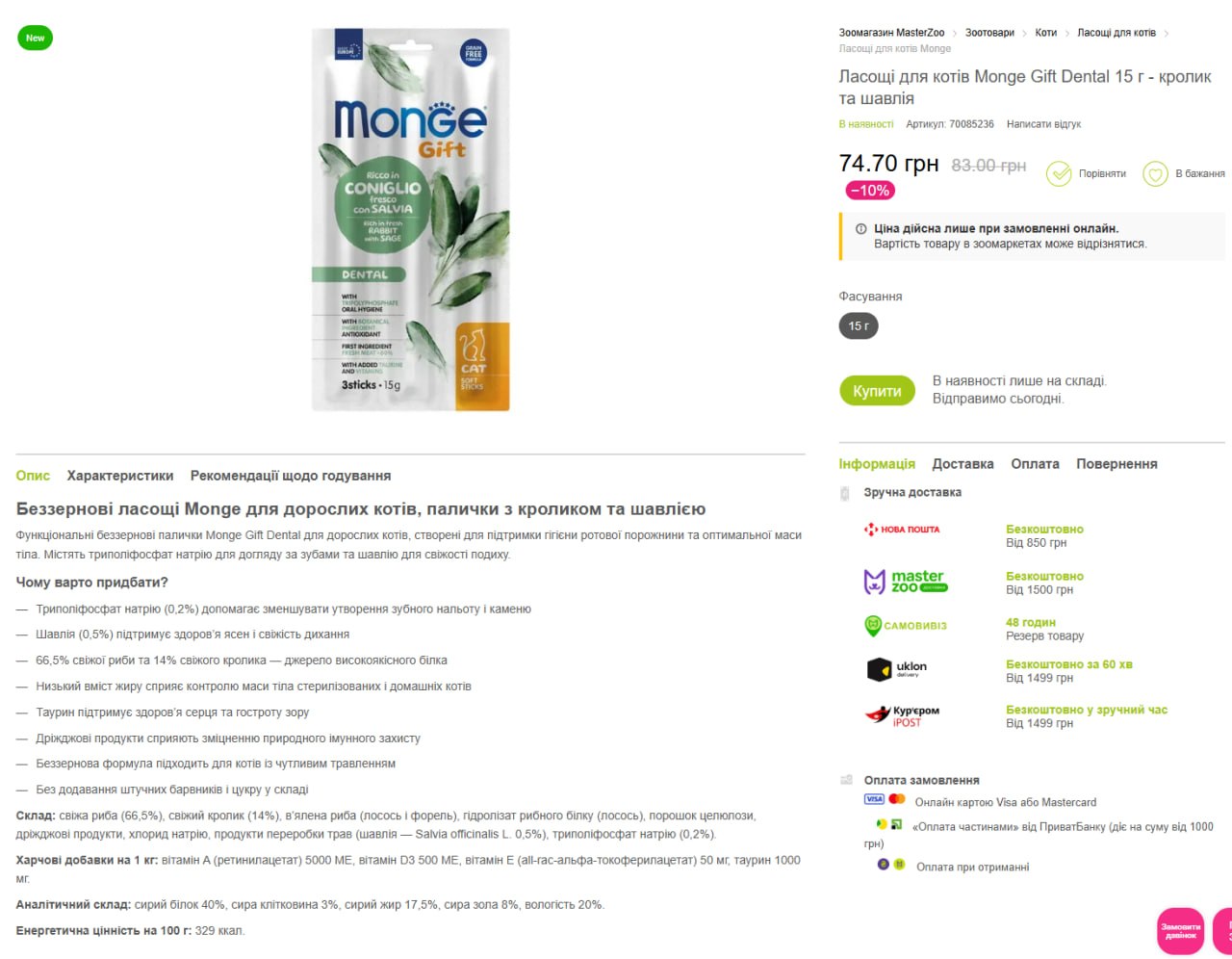This screenshot has height=959, width=1232.
Task: Open the Рекомендації щодо годування tab
Action: pos(291,476)
